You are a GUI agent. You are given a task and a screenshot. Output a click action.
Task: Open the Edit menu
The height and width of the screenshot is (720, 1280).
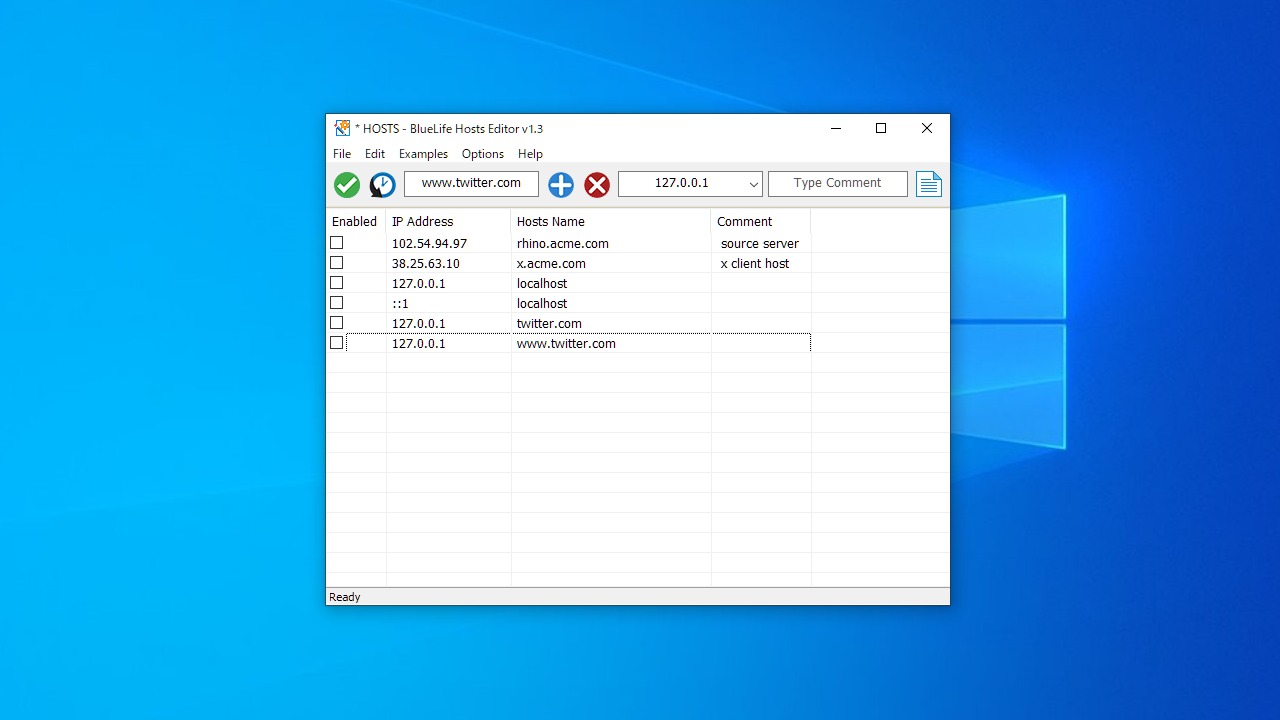[375, 154]
